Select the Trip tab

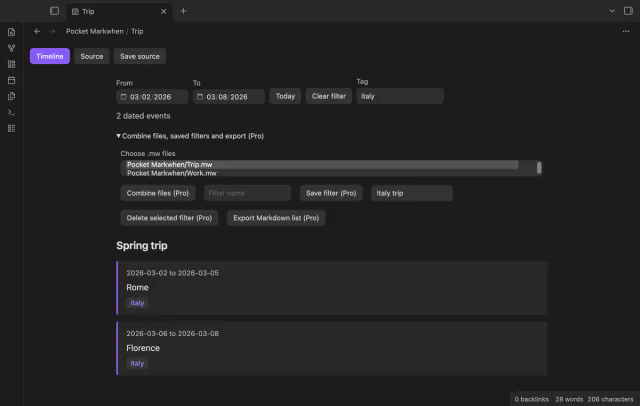(x=118, y=11)
